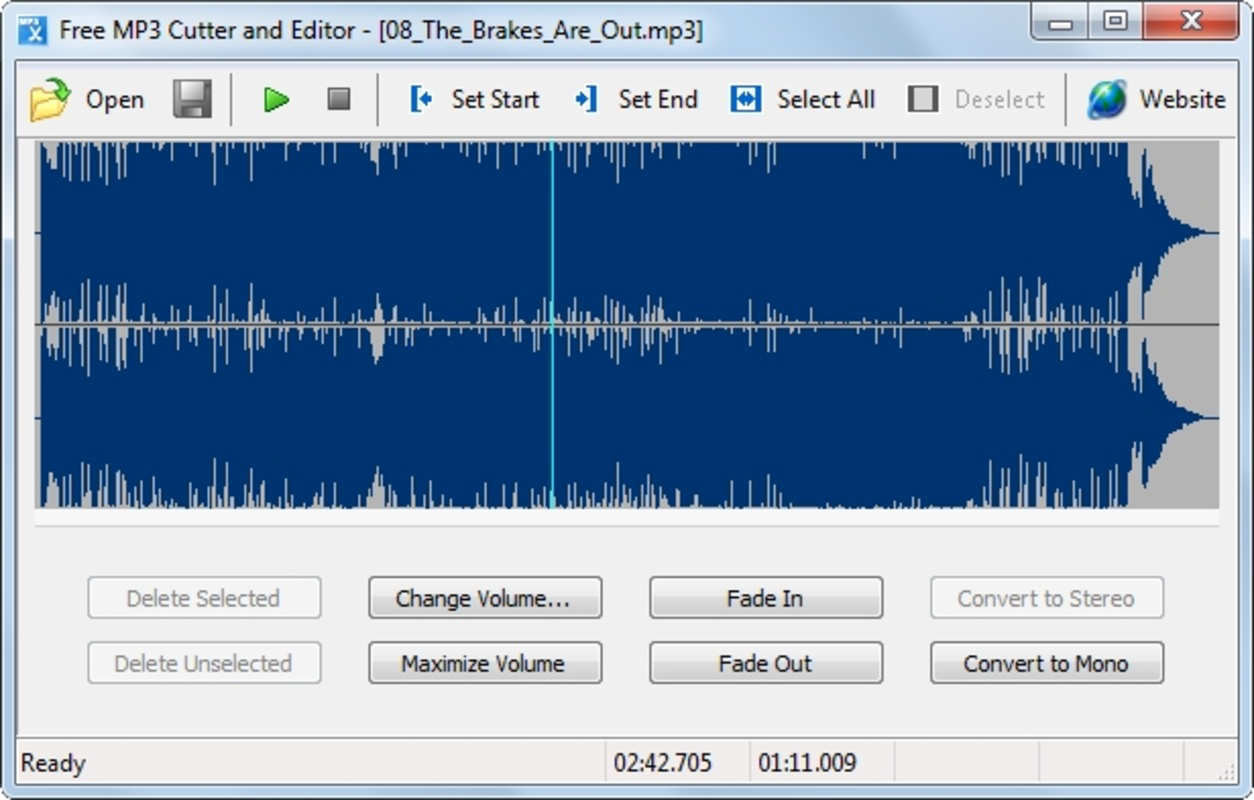Viewport: 1254px width, 800px height.
Task: Click the resize grip in status bar corner
Action: (1227, 772)
